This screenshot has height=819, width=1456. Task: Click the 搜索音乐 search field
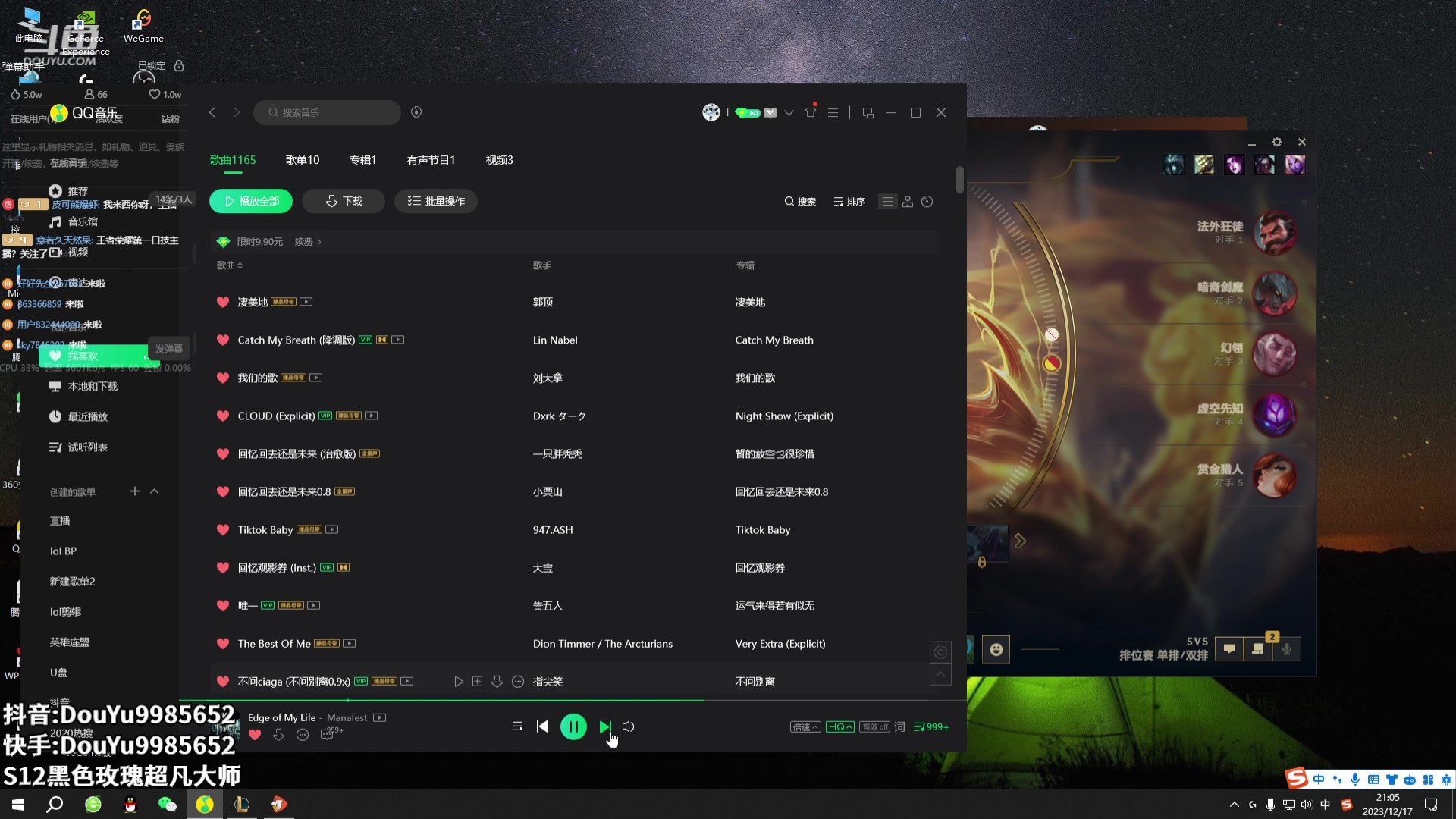tap(327, 112)
